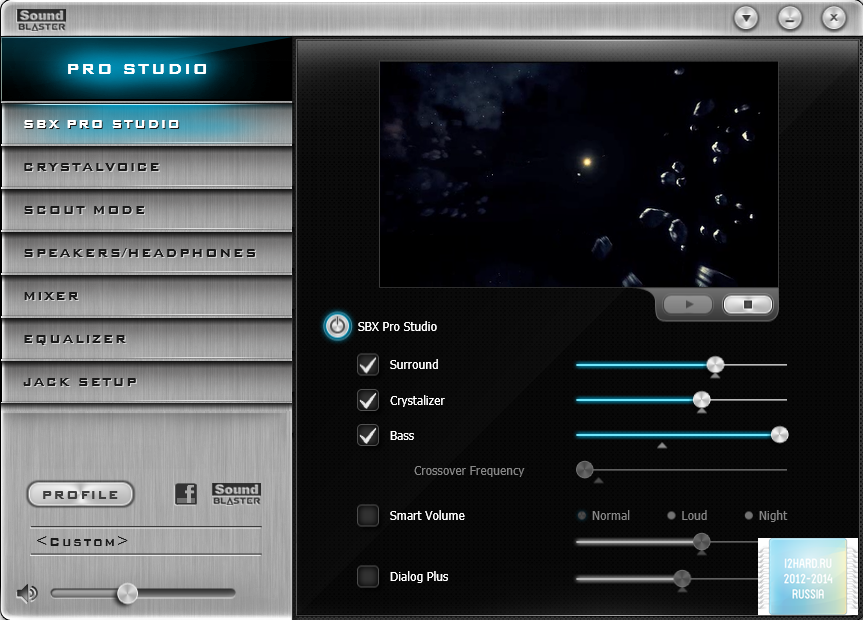This screenshot has width=863, height=620.
Task: Disable the Surround checkbox
Action: pos(368,365)
